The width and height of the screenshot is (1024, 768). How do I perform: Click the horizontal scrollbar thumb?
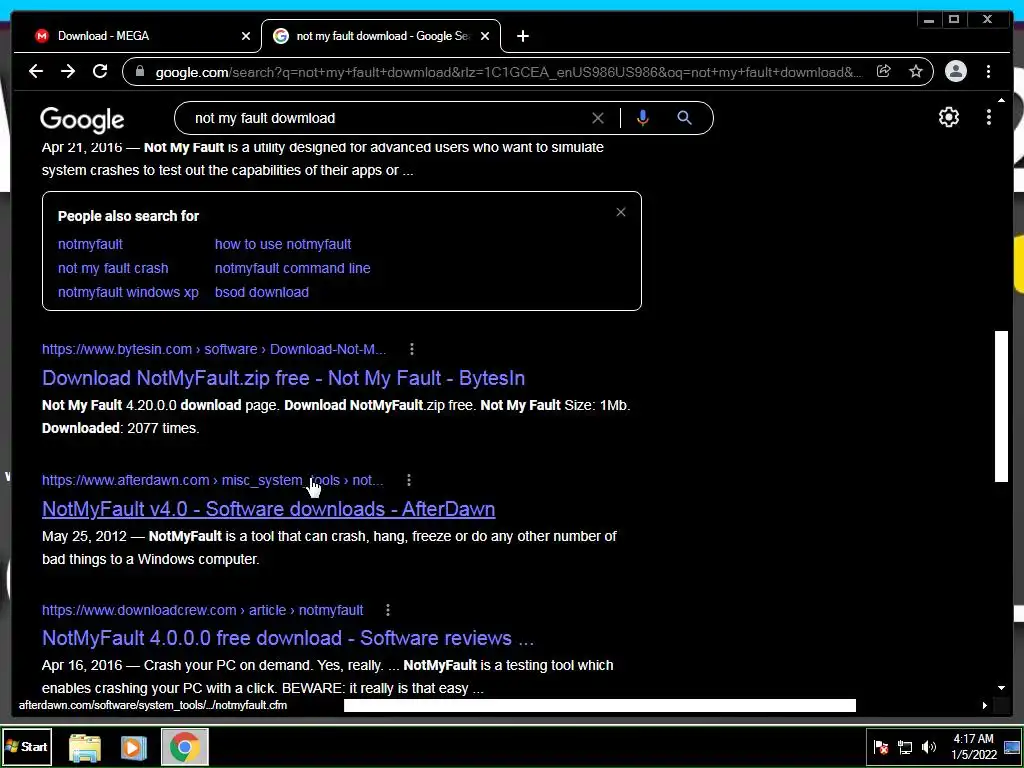[600, 705]
